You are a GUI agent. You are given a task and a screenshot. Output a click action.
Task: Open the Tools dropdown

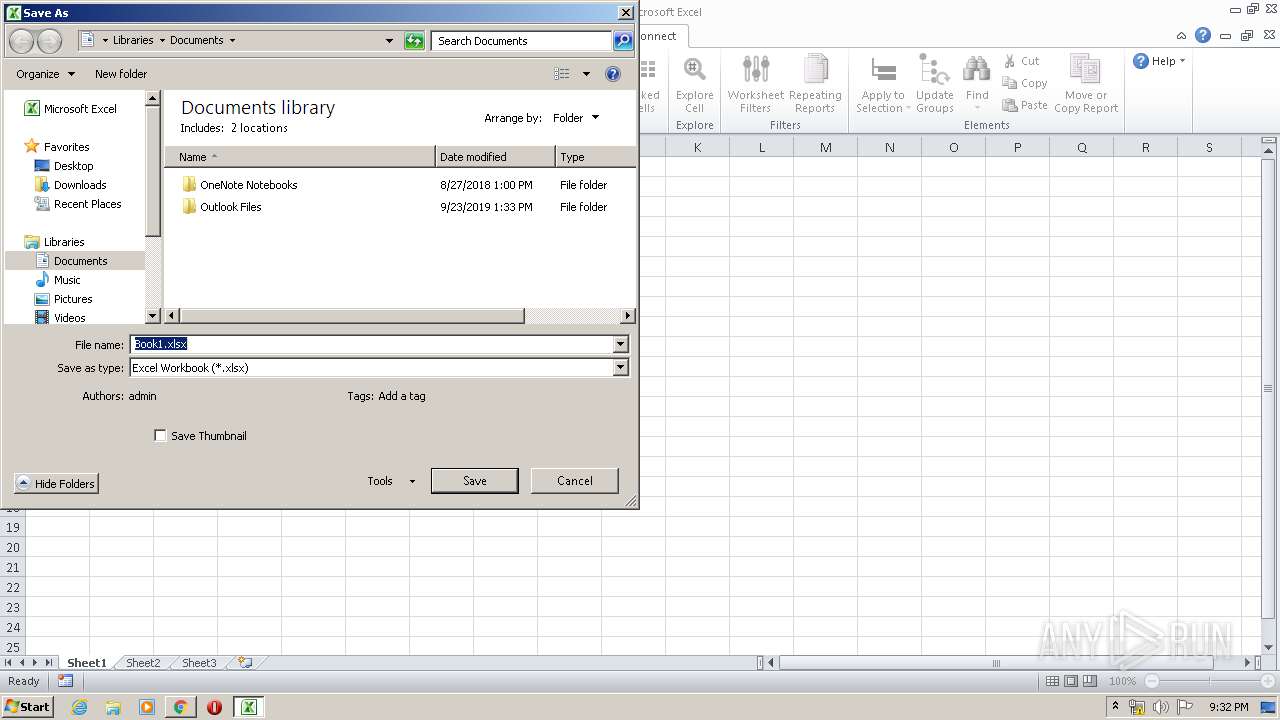(x=391, y=481)
